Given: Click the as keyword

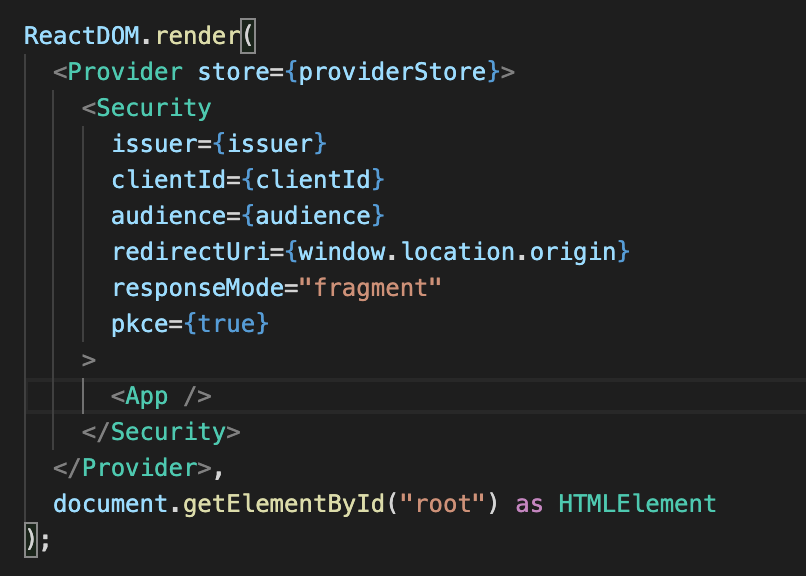Looking at the screenshot, I should point(529,504).
